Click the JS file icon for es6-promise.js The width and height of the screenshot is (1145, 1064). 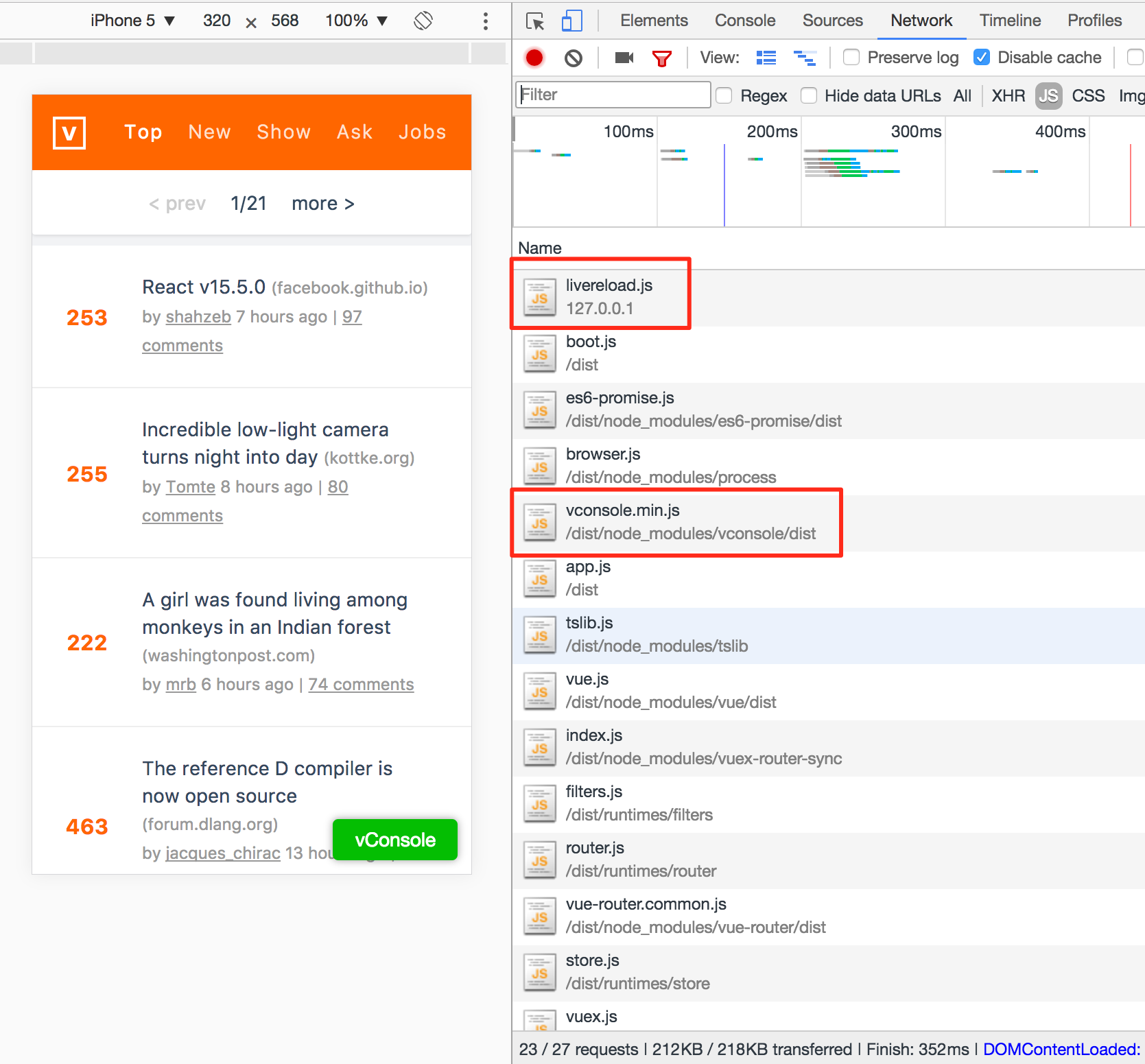pos(540,410)
